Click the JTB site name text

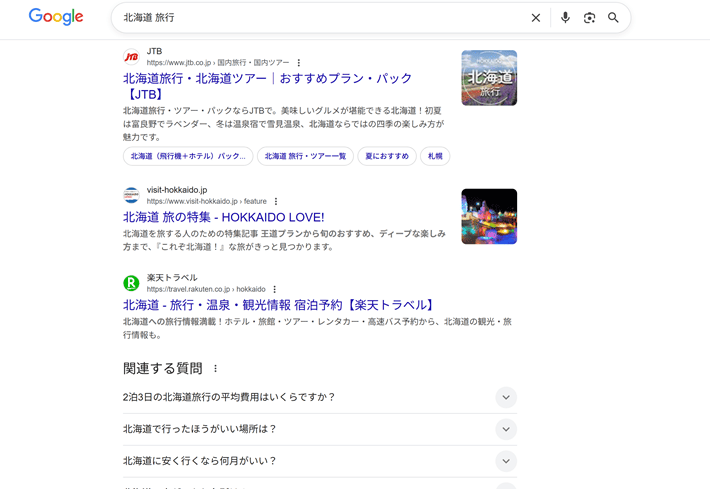(x=154, y=51)
